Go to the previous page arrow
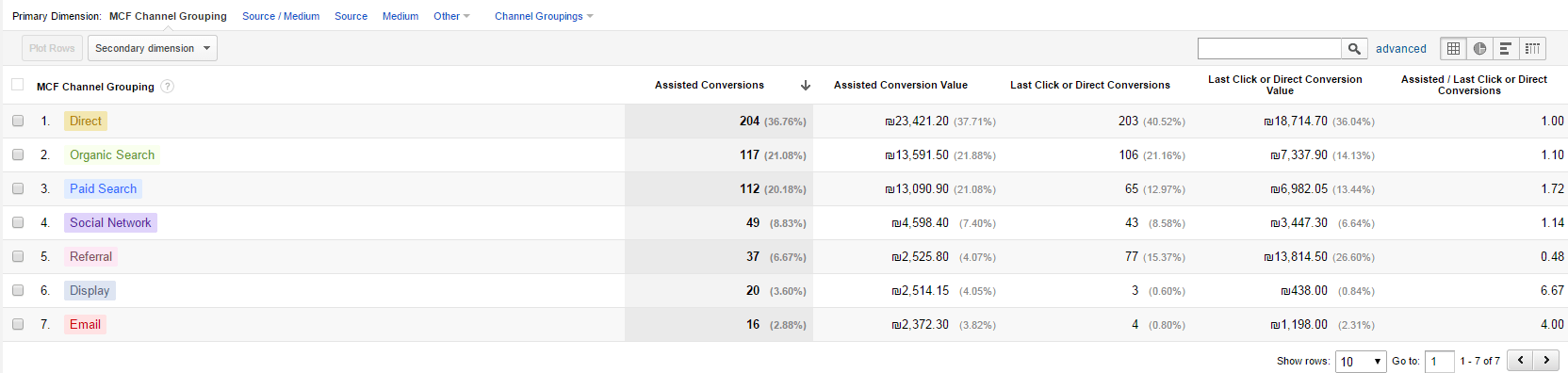 (1520, 361)
